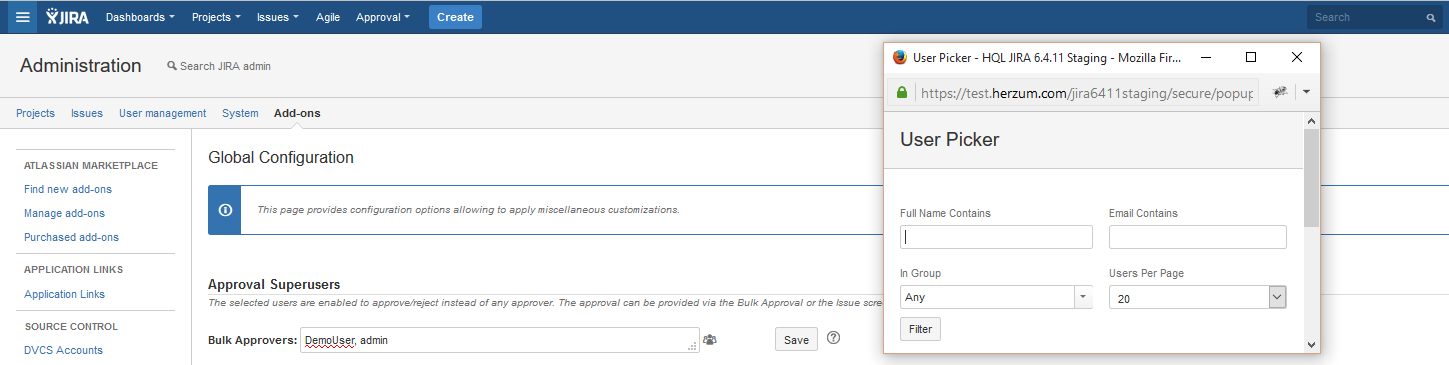Switch to the User management tab
The width and height of the screenshot is (1449, 365).
click(162, 113)
